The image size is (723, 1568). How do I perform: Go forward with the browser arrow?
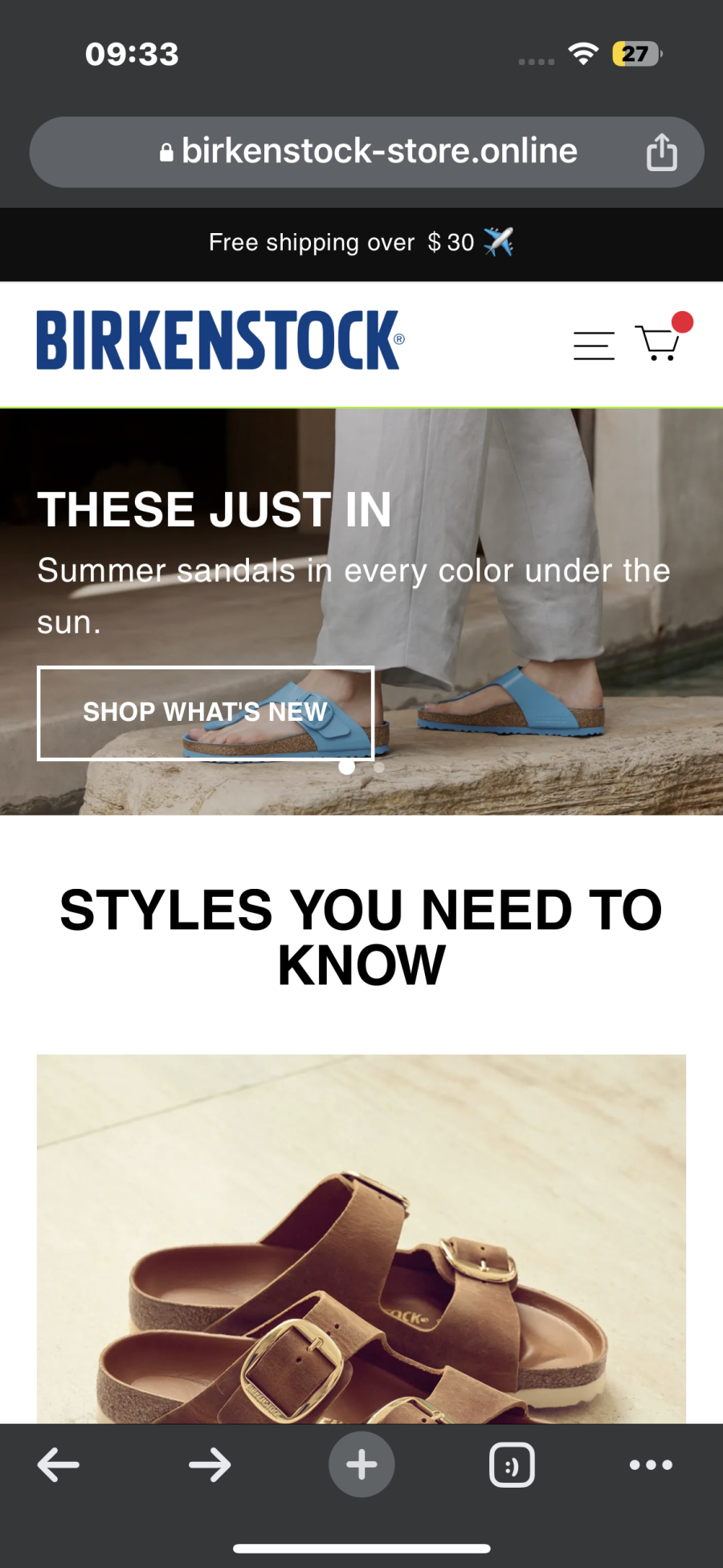210,1464
